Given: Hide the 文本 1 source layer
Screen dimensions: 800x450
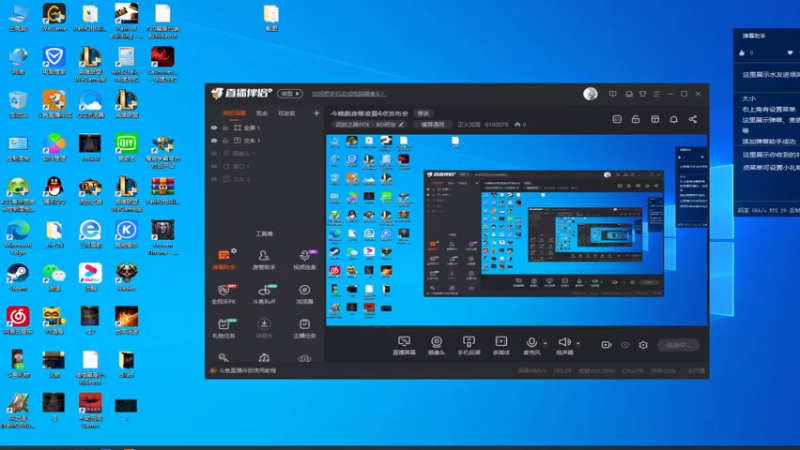Looking at the screenshot, I should coord(214,141).
